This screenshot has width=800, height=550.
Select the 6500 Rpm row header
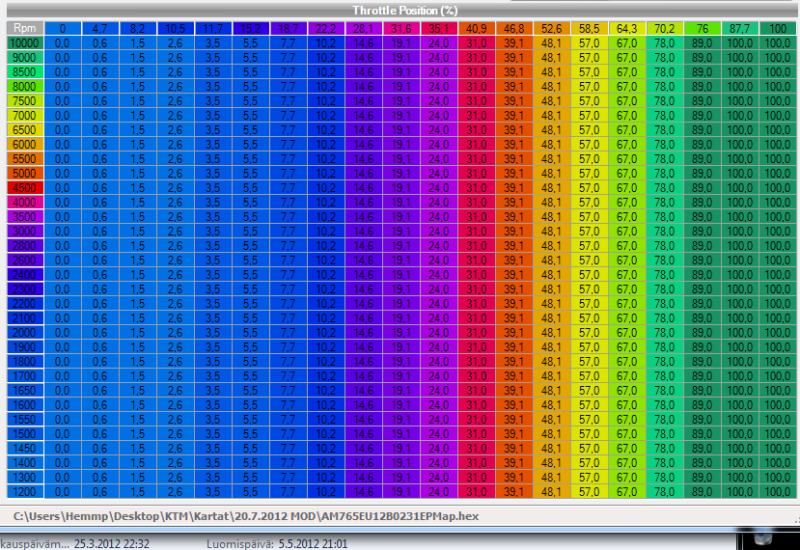pyautogui.click(x=24, y=129)
